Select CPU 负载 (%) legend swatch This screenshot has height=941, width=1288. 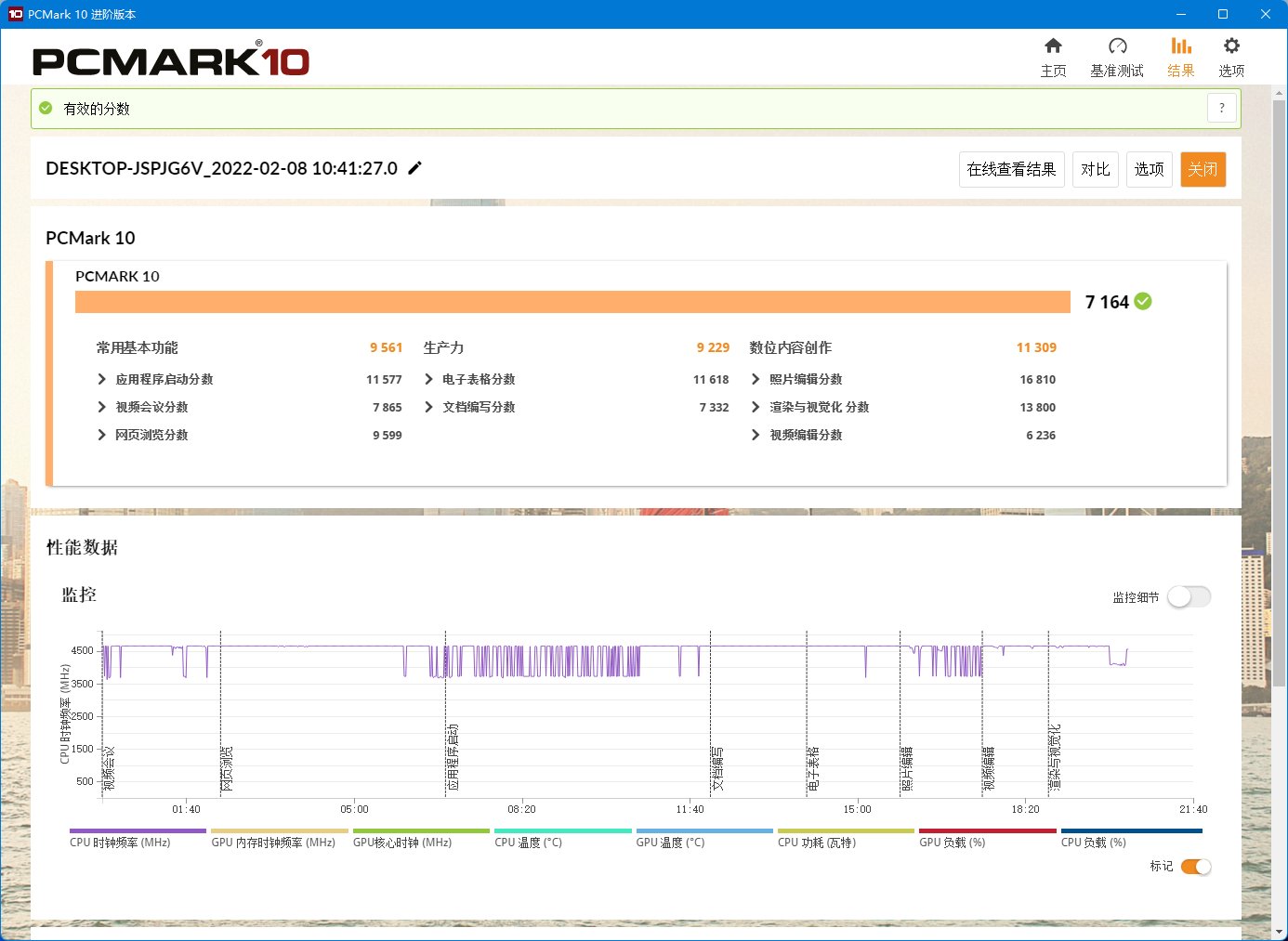click(x=1132, y=831)
